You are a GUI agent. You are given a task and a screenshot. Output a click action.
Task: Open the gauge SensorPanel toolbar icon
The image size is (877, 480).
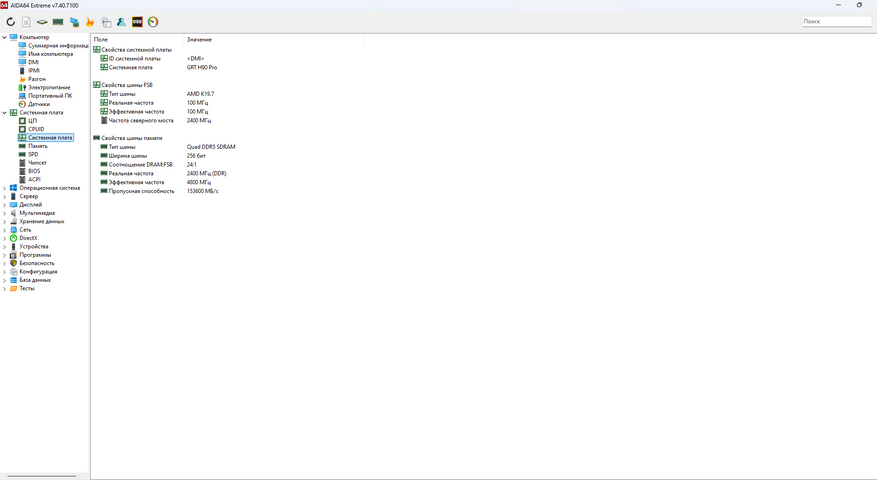pos(153,22)
